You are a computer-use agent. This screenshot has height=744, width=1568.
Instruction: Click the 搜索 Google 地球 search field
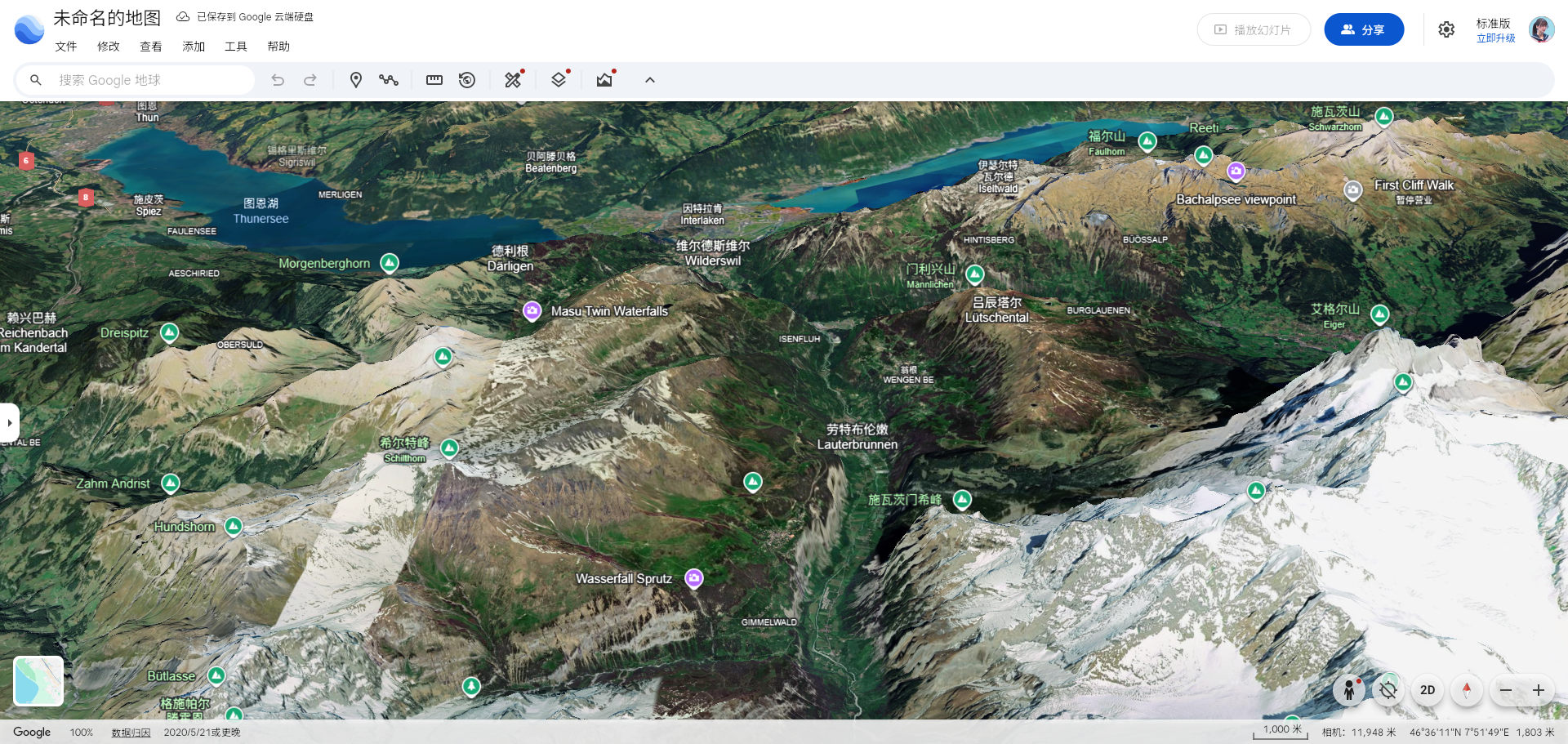tap(147, 80)
